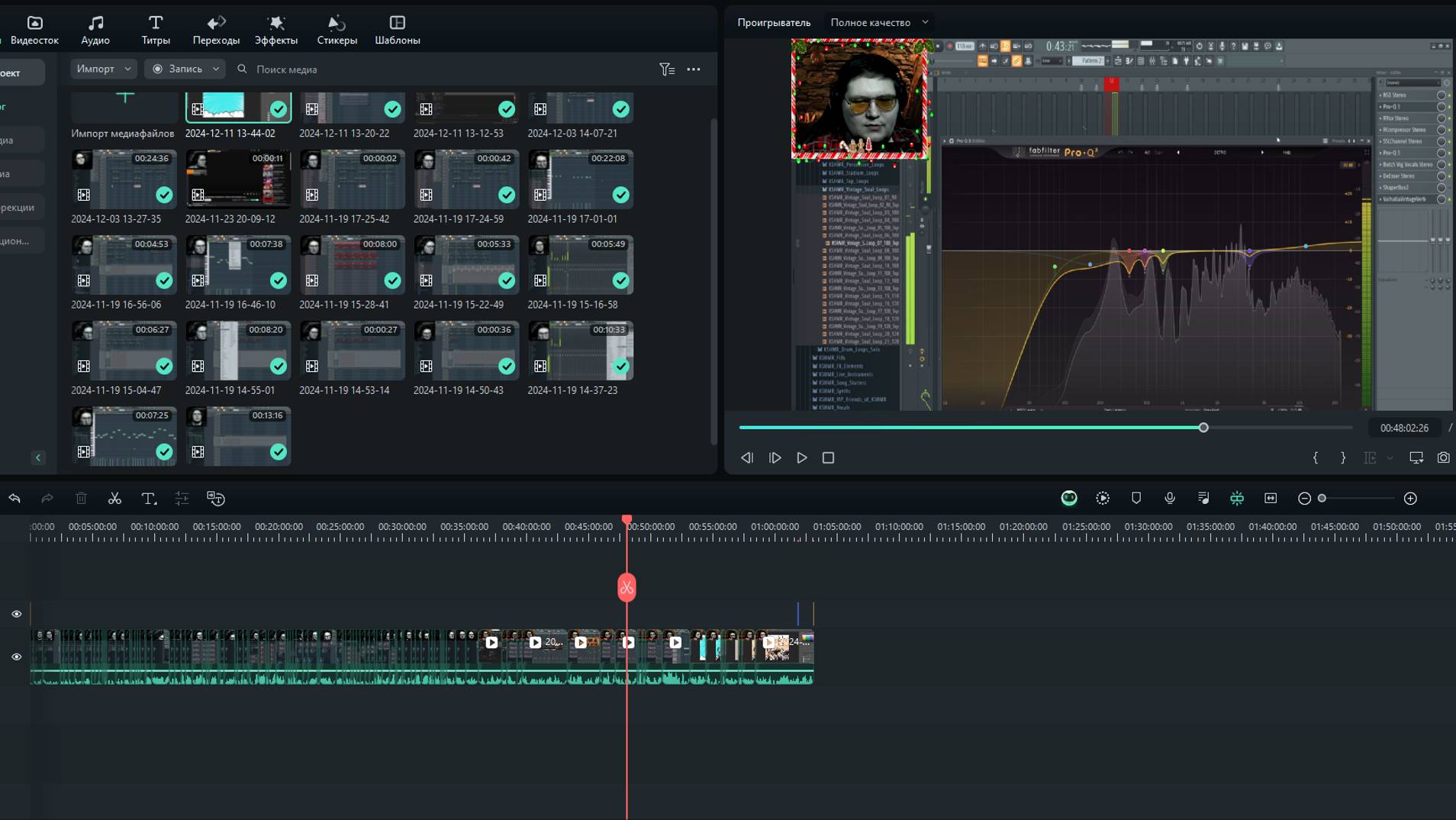Switch to the Аудио tab
This screenshot has width=1456, height=820.
point(95,30)
